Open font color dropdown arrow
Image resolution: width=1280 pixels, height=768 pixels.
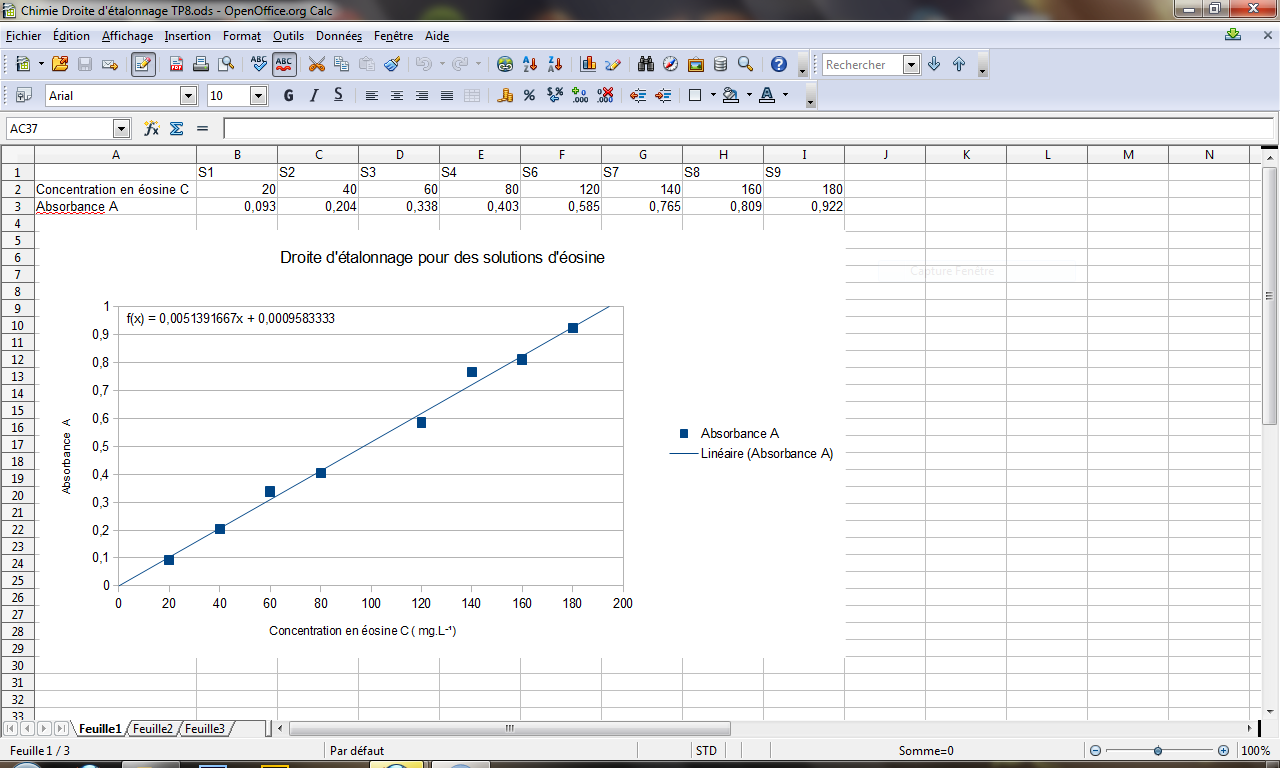(x=785, y=96)
